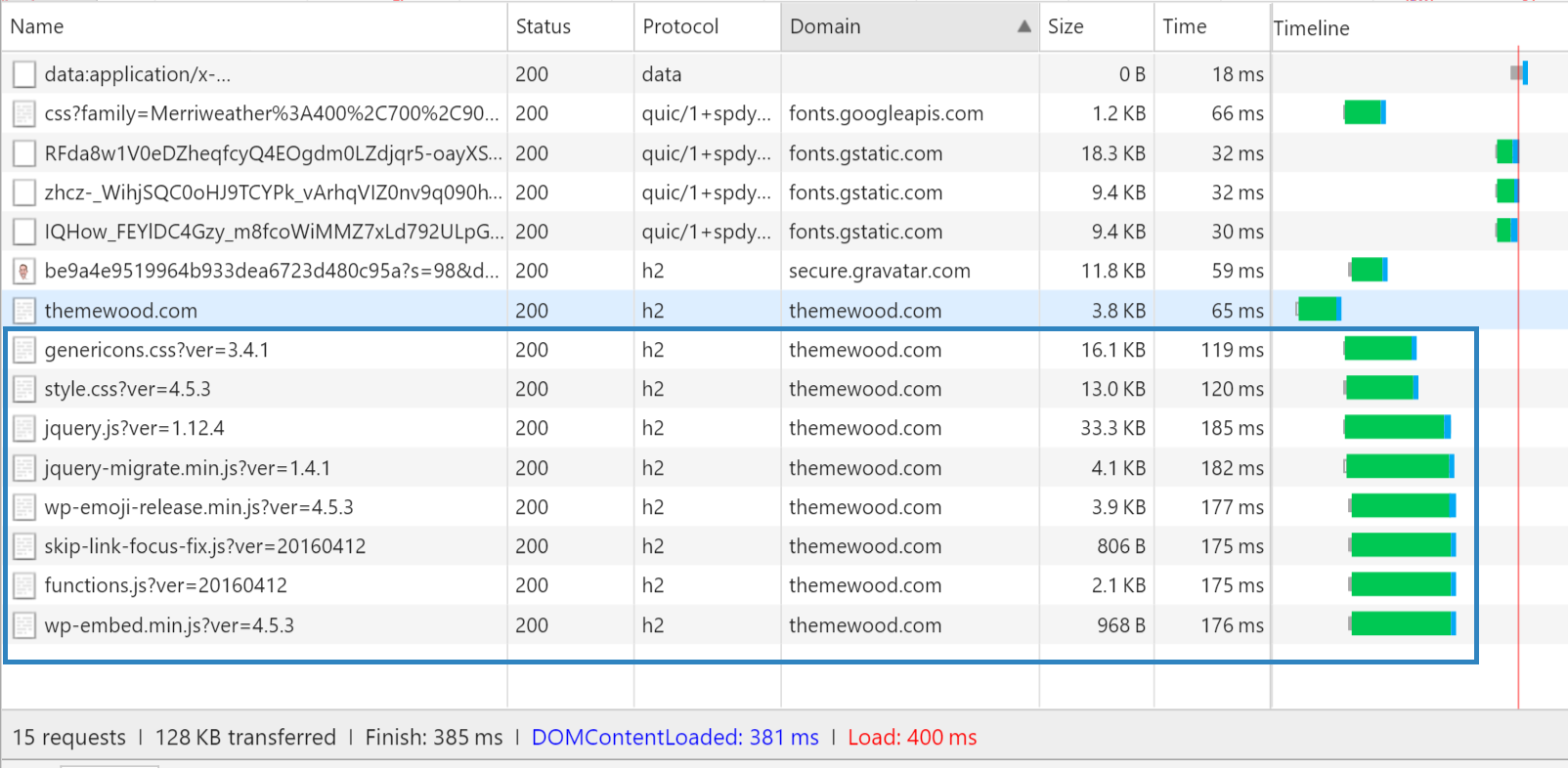Click timeline bar for themewood.com document

pyautogui.click(x=1319, y=309)
